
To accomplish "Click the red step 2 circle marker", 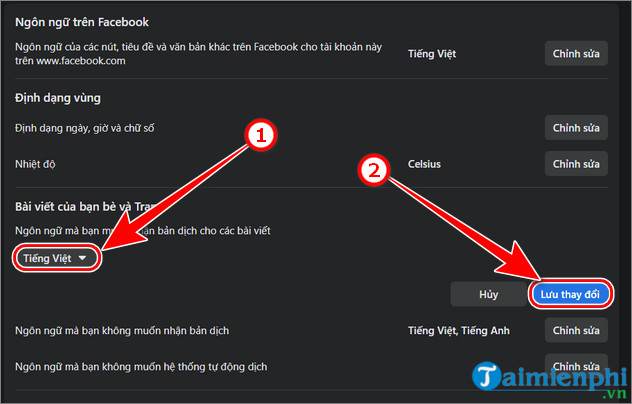I will coord(374,172).
